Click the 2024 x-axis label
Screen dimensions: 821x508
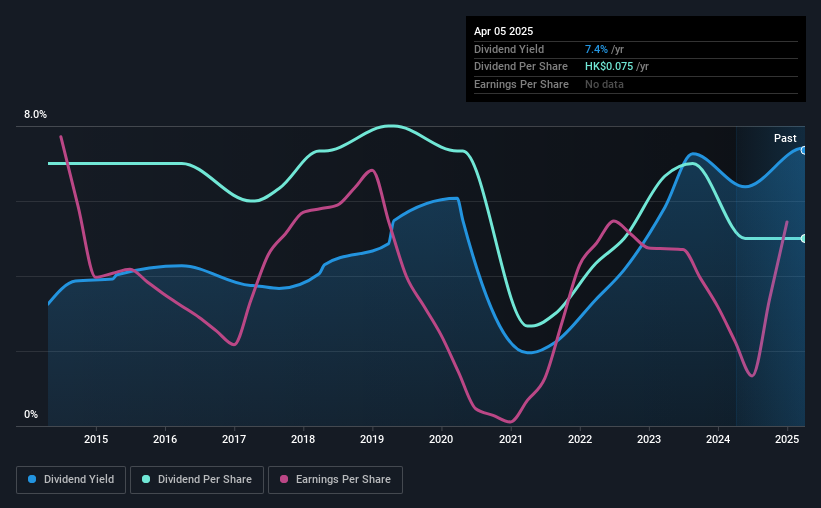coord(718,439)
